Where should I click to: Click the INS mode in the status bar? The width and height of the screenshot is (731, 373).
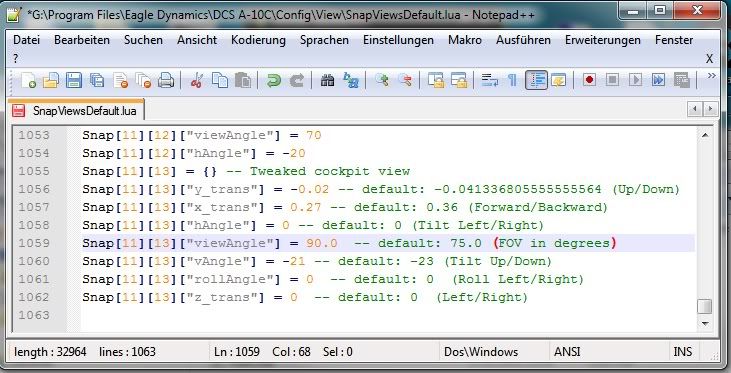click(683, 352)
